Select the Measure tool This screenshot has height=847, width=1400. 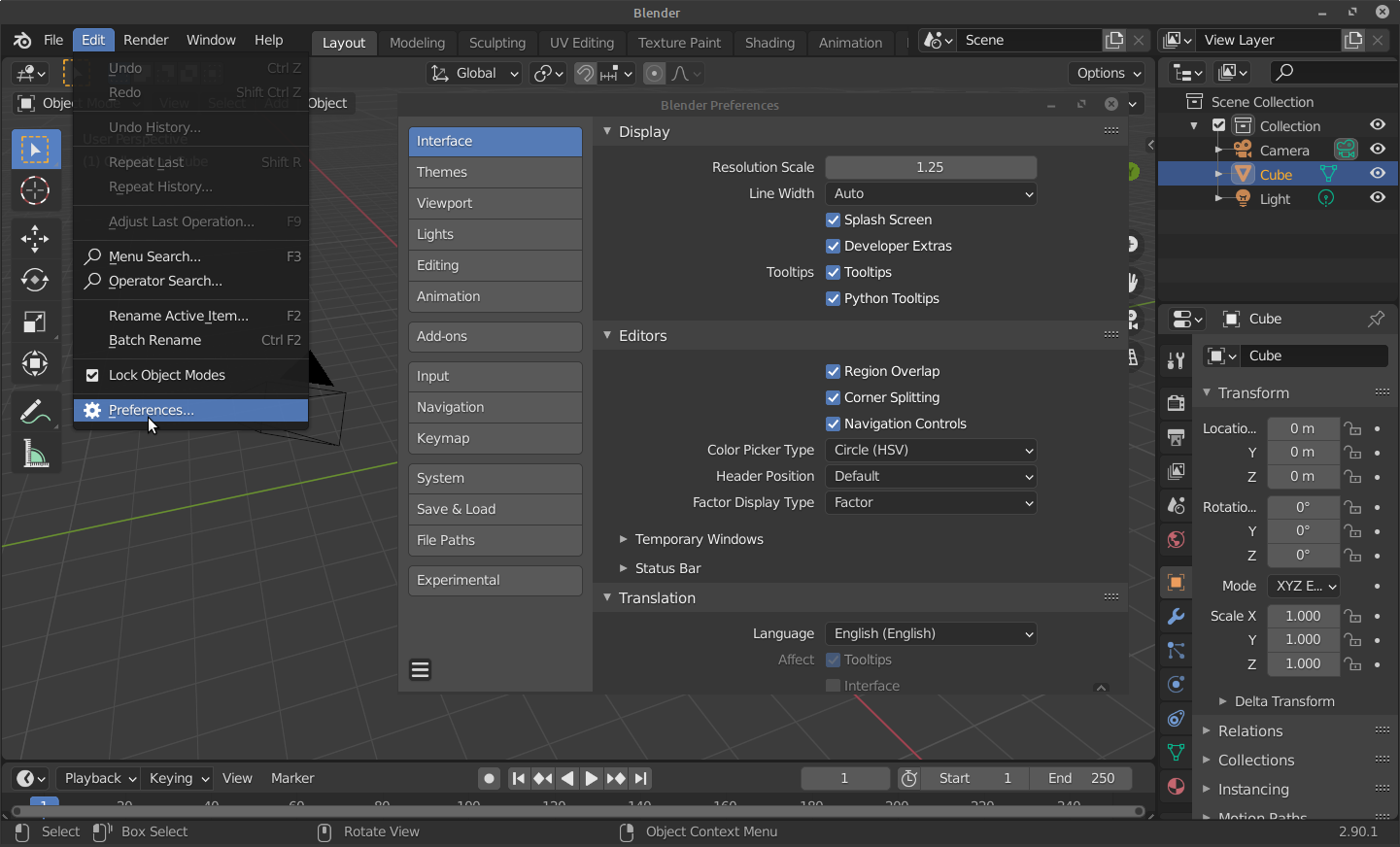click(35, 454)
